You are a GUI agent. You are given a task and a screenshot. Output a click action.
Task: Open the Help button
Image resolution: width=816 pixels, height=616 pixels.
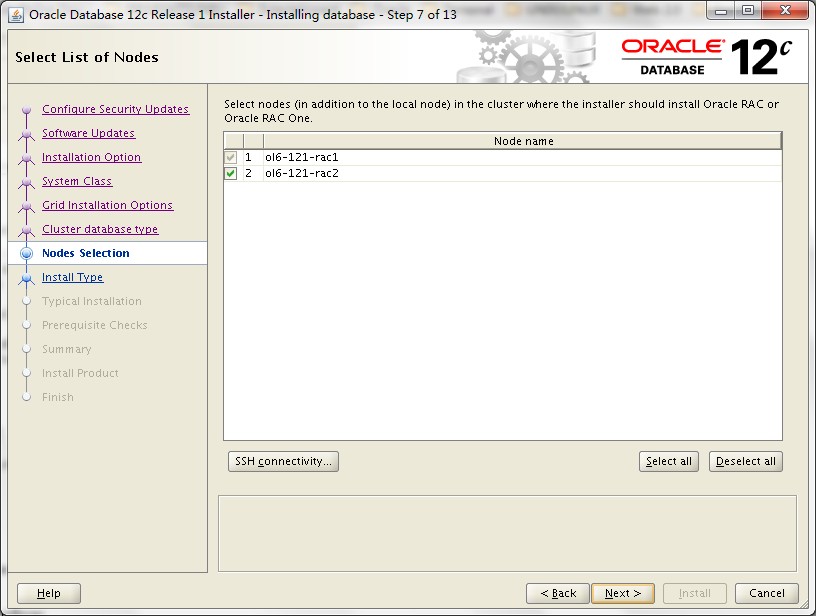coord(49,594)
